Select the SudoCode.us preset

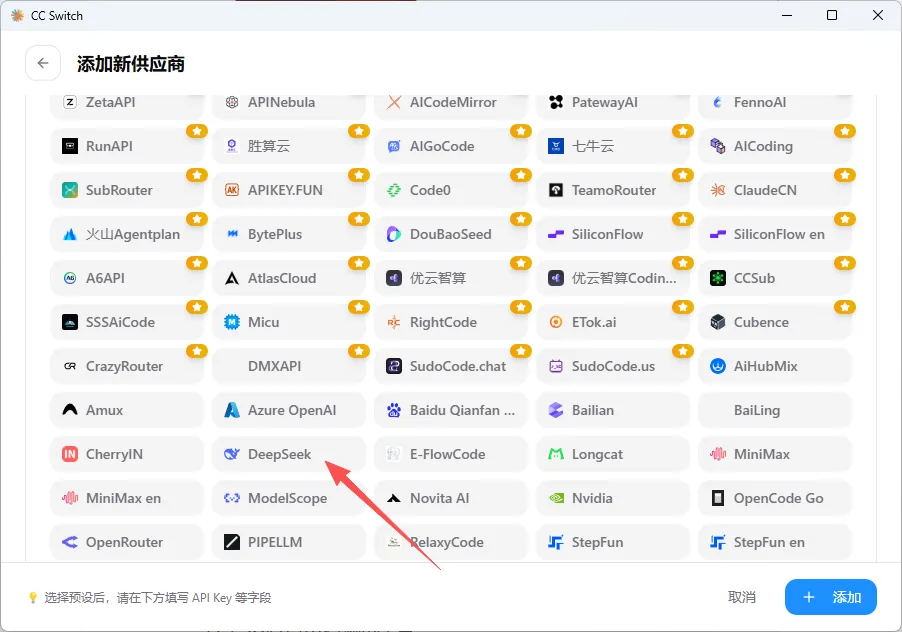click(613, 366)
